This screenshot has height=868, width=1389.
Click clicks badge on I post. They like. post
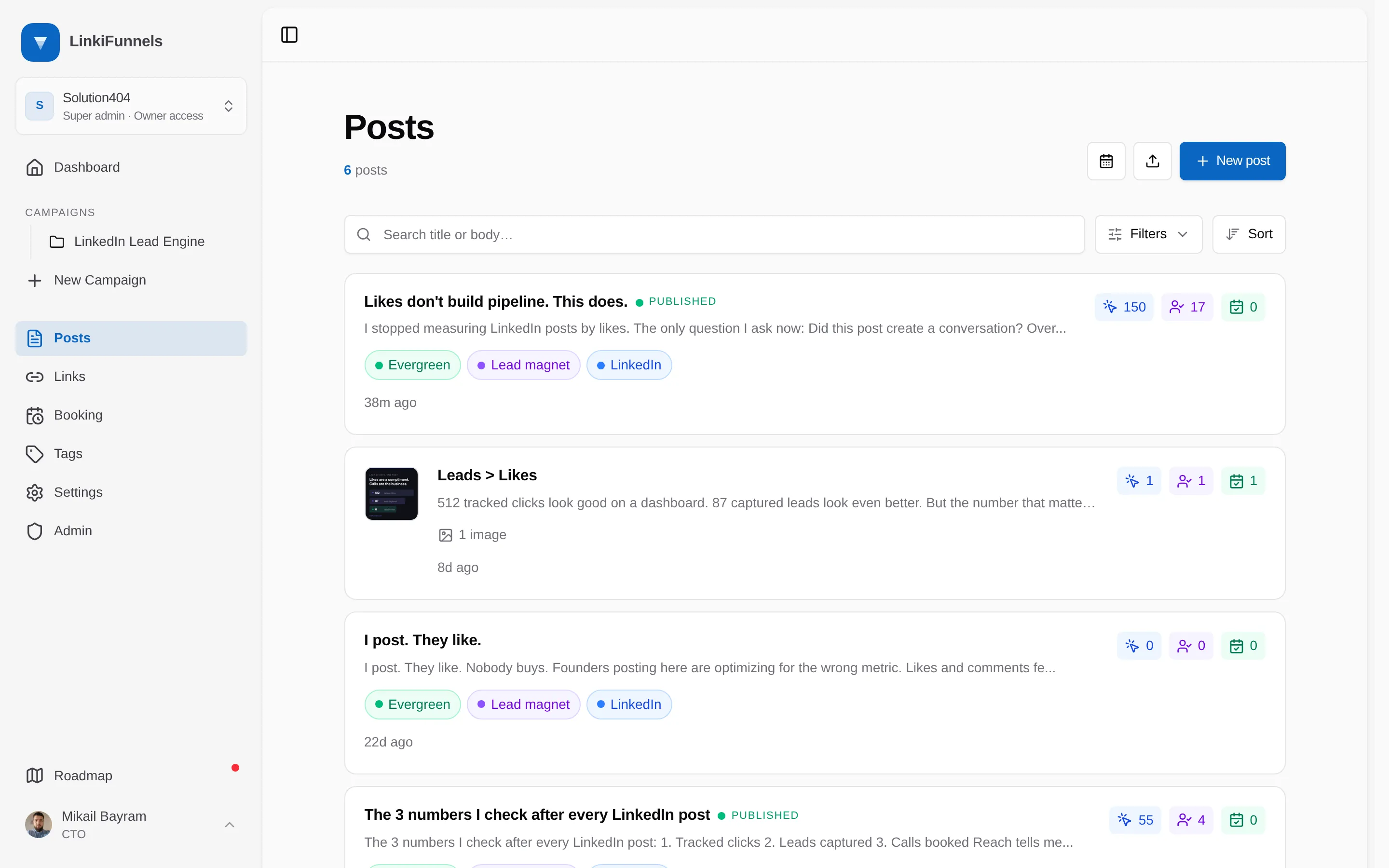pyautogui.click(x=1139, y=646)
